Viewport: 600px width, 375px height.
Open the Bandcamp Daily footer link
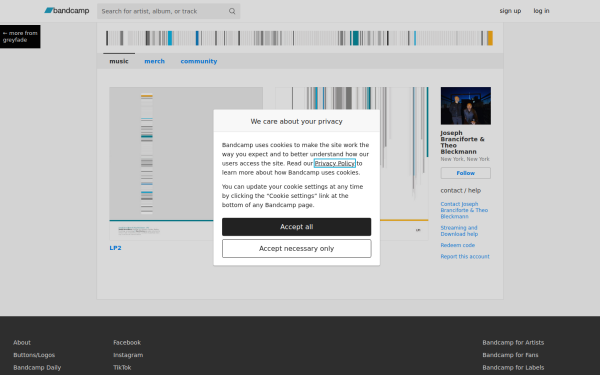point(37,367)
